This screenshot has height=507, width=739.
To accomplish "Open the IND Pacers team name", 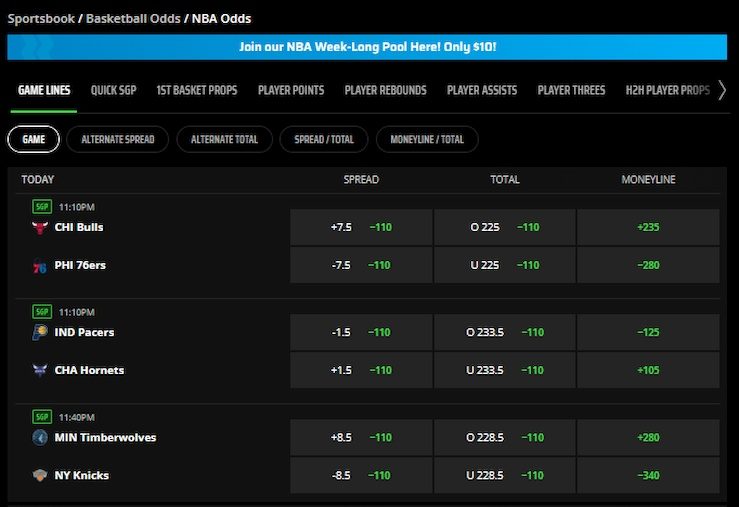I will pos(84,332).
